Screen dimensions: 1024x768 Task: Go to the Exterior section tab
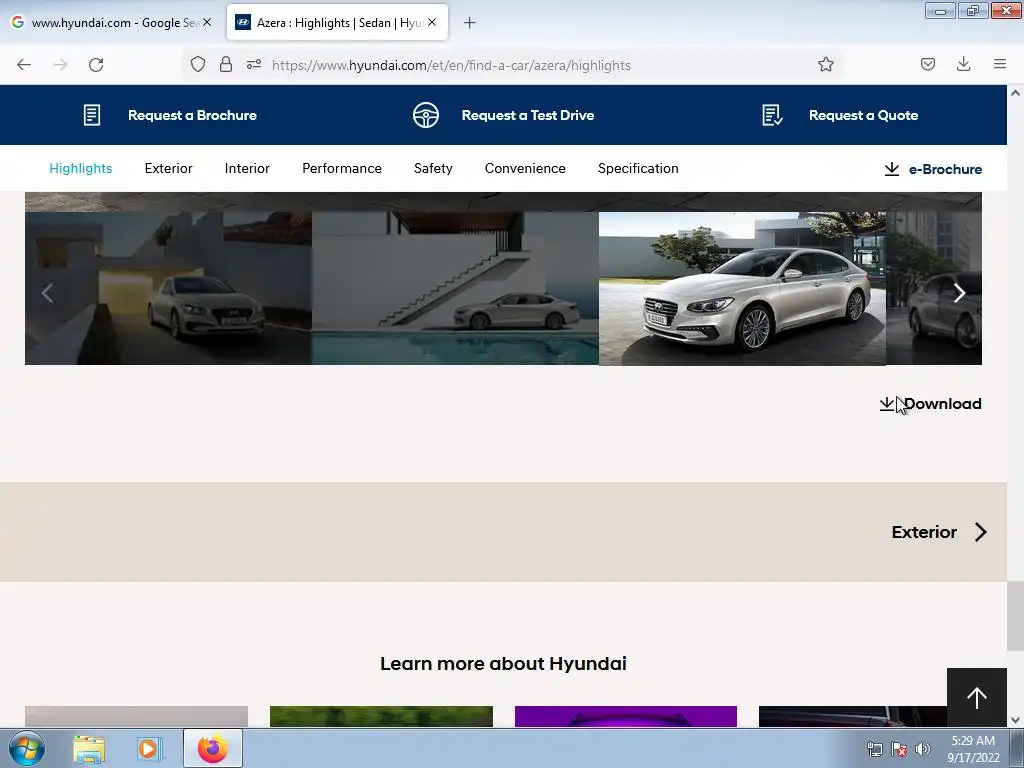pyautogui.click(x=168, y=168)
